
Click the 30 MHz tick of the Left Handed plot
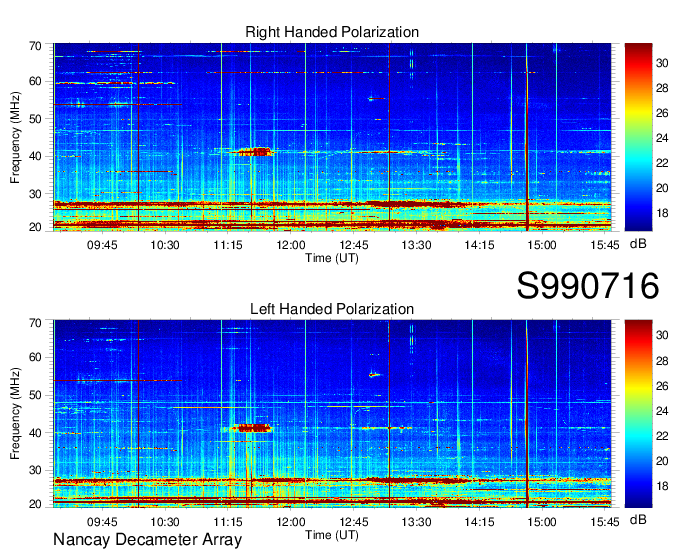point(35,470)
